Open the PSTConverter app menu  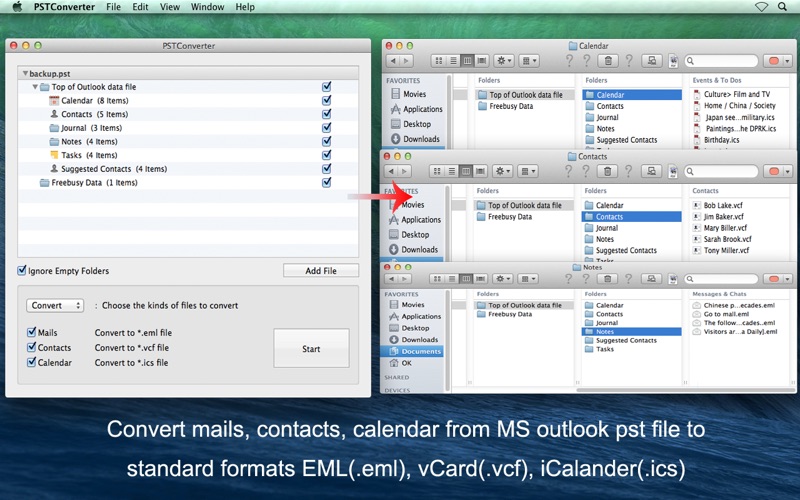tap(64, 7)
